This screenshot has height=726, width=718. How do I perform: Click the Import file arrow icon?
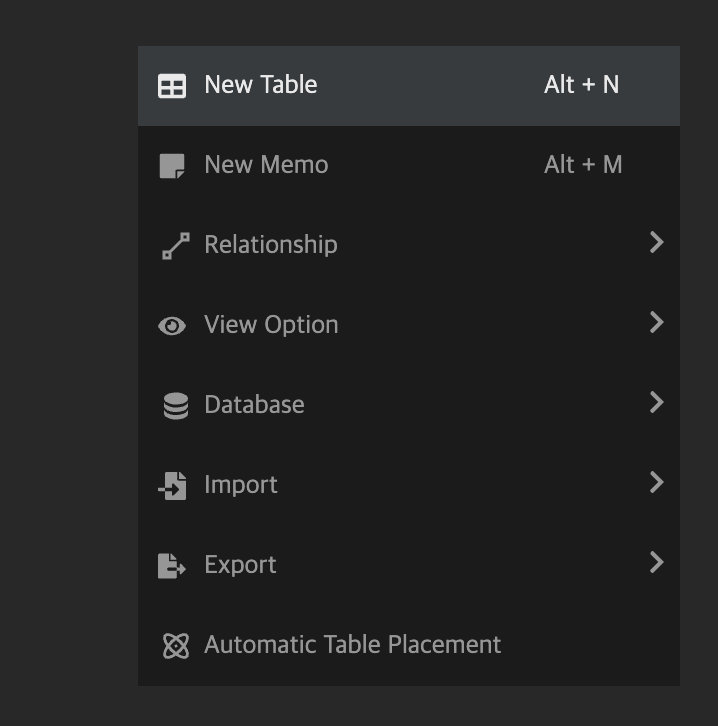(172, 486)
